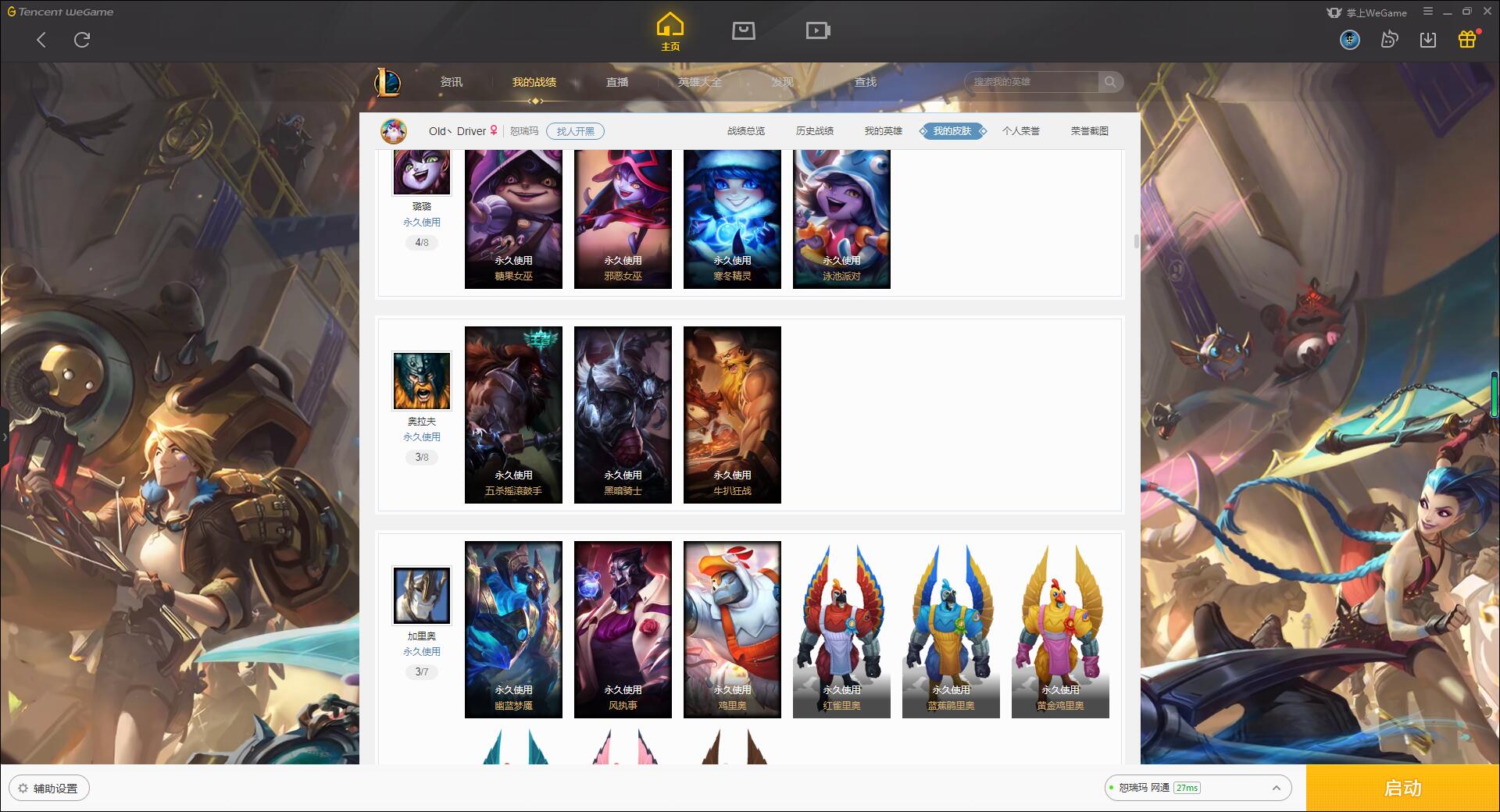The width and height of the screenshot is (1500, 812).
Task: Open the WeGame hamburger menu
Action: click(x=1428, y=12)
